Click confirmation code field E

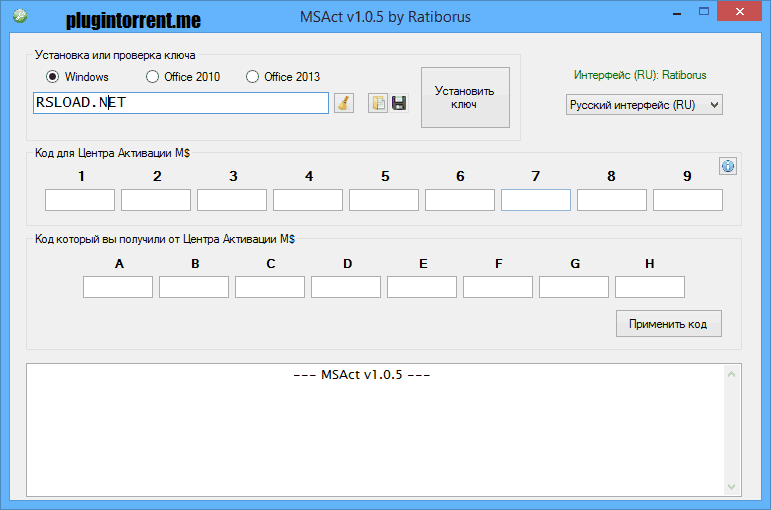[422, 287]
